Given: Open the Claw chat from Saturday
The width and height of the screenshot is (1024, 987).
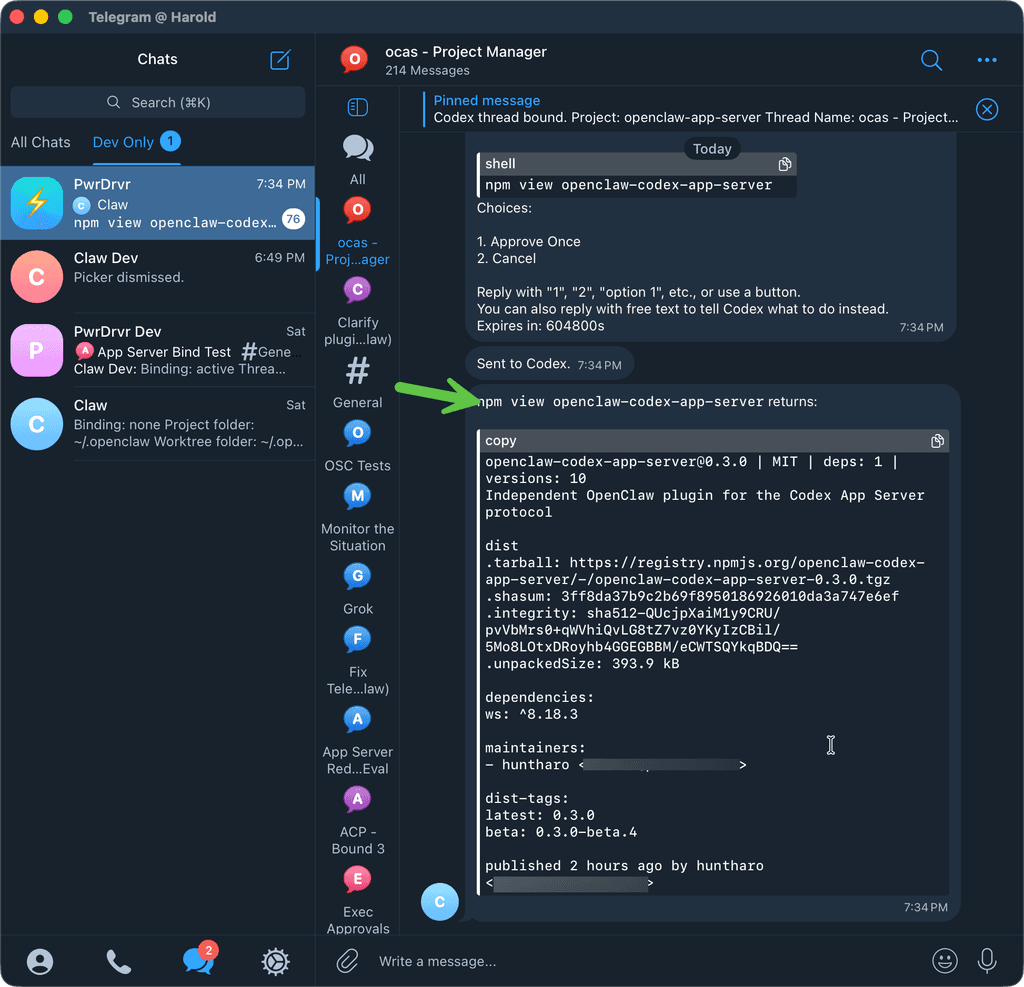Looking at the screenshot, I should coord(157,423).
